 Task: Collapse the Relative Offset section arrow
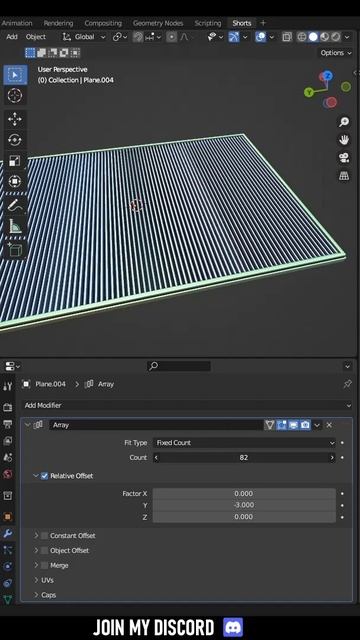click(x=36, y=476)
